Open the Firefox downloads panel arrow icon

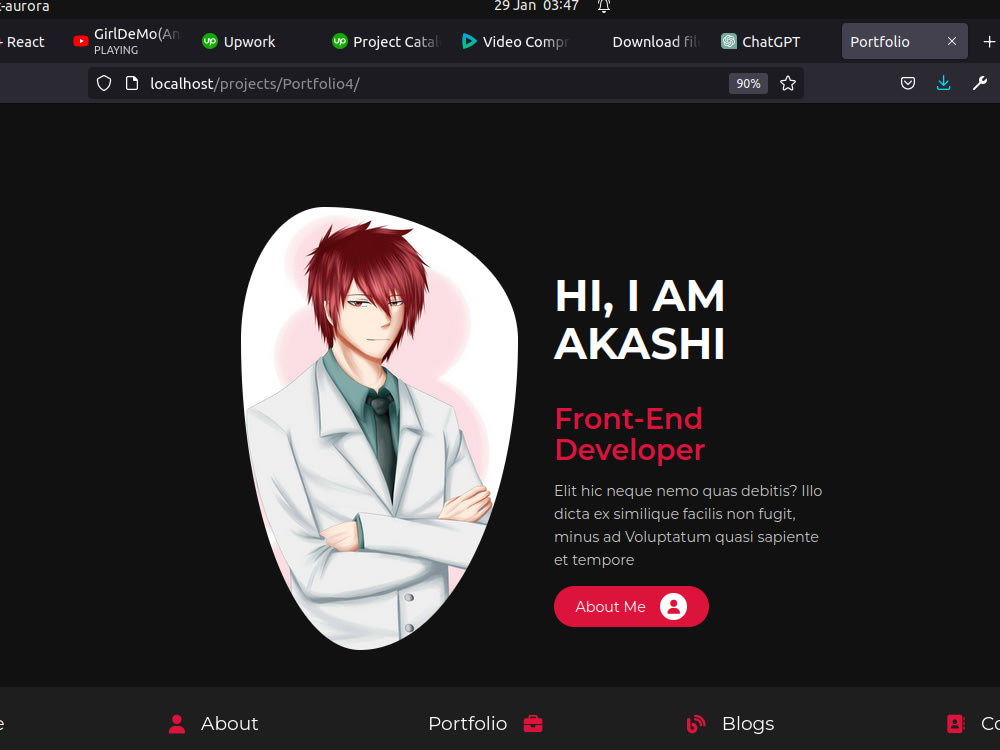pos(943,83)
